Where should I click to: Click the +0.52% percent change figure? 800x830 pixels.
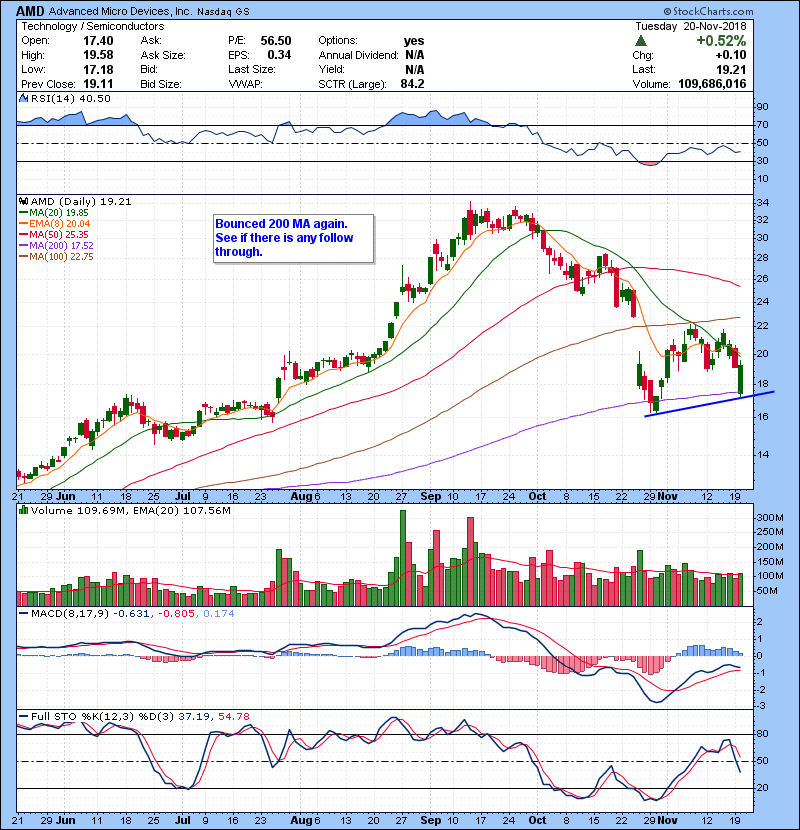click(721, 41)
